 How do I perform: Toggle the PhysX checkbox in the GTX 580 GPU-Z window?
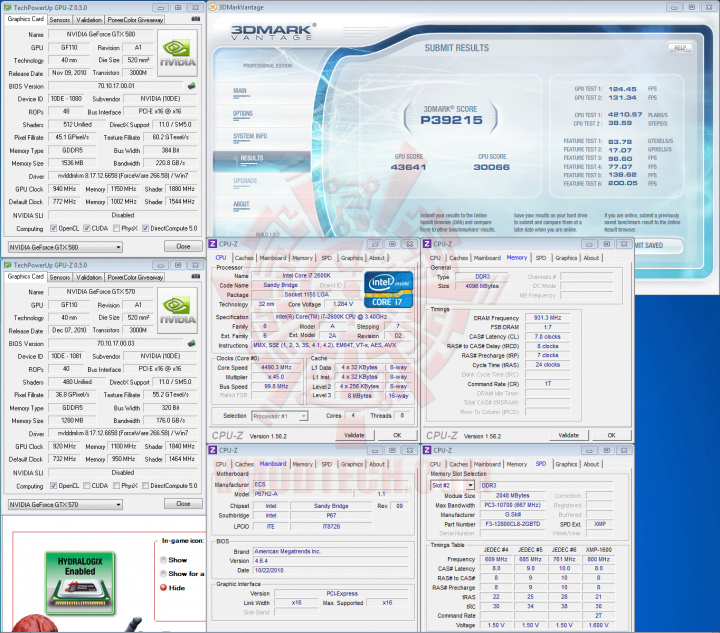click(x=117, y=228)
